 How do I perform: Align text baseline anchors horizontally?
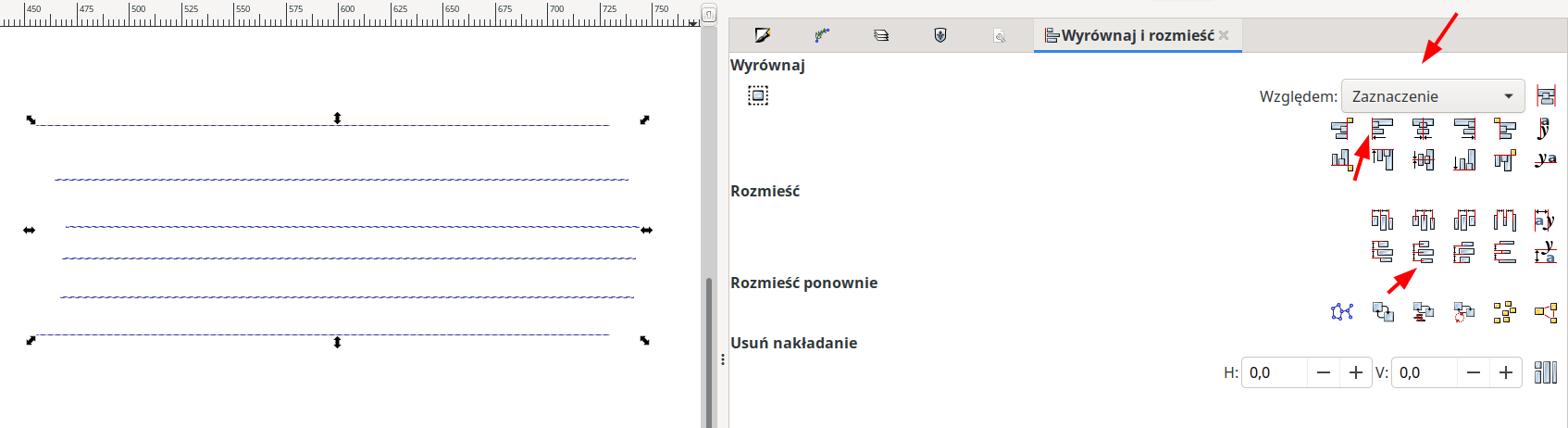[1544, 129]
